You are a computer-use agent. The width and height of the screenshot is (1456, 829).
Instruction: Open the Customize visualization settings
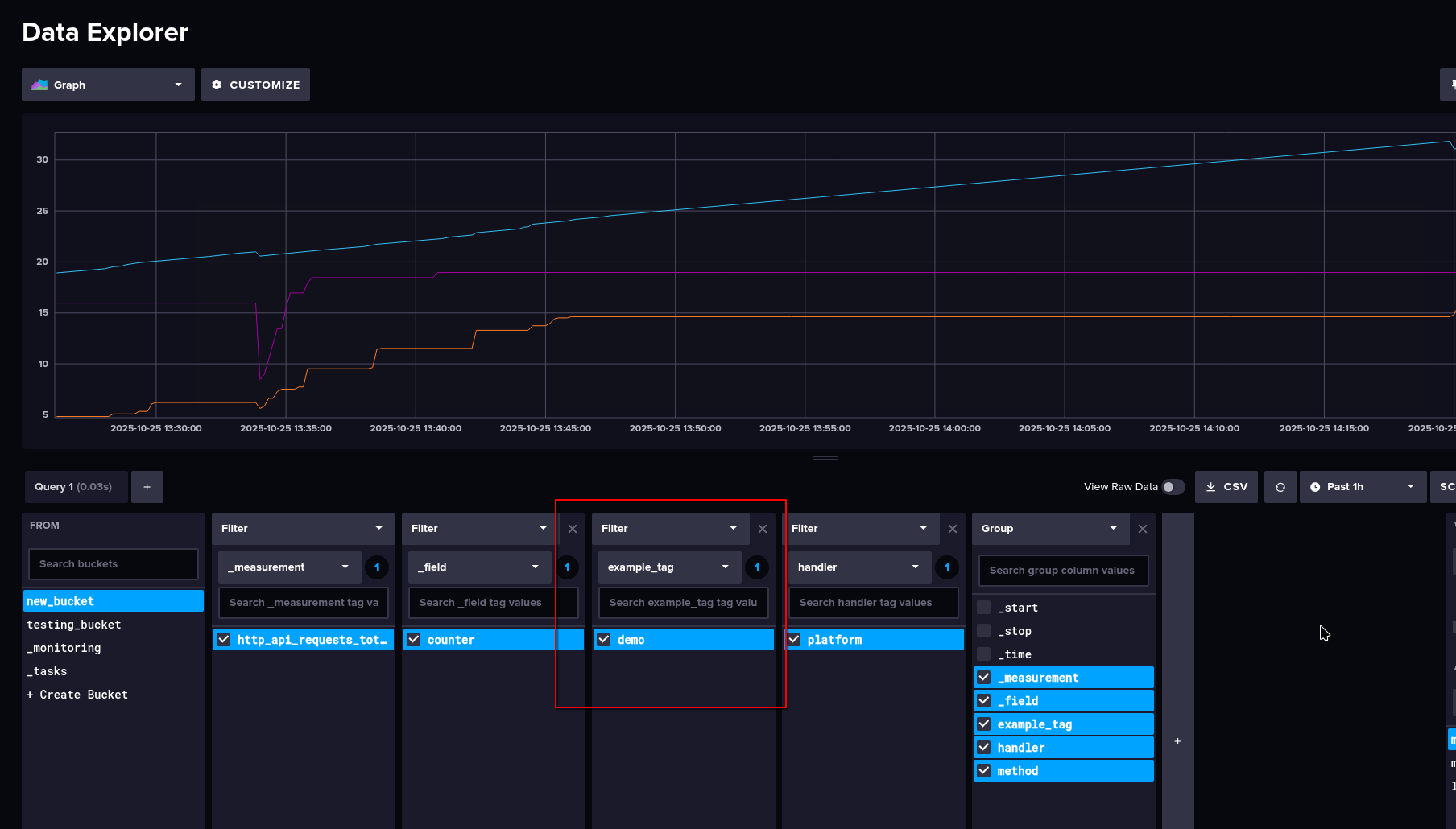point(255,85)
